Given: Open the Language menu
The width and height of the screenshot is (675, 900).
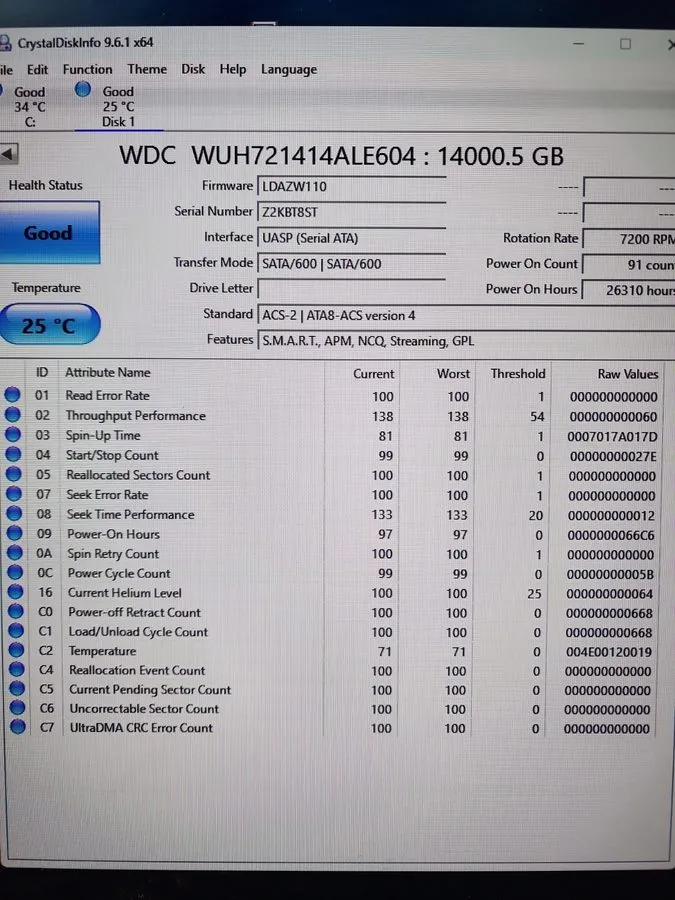Looking at the screenshot, I should (289, 69).
